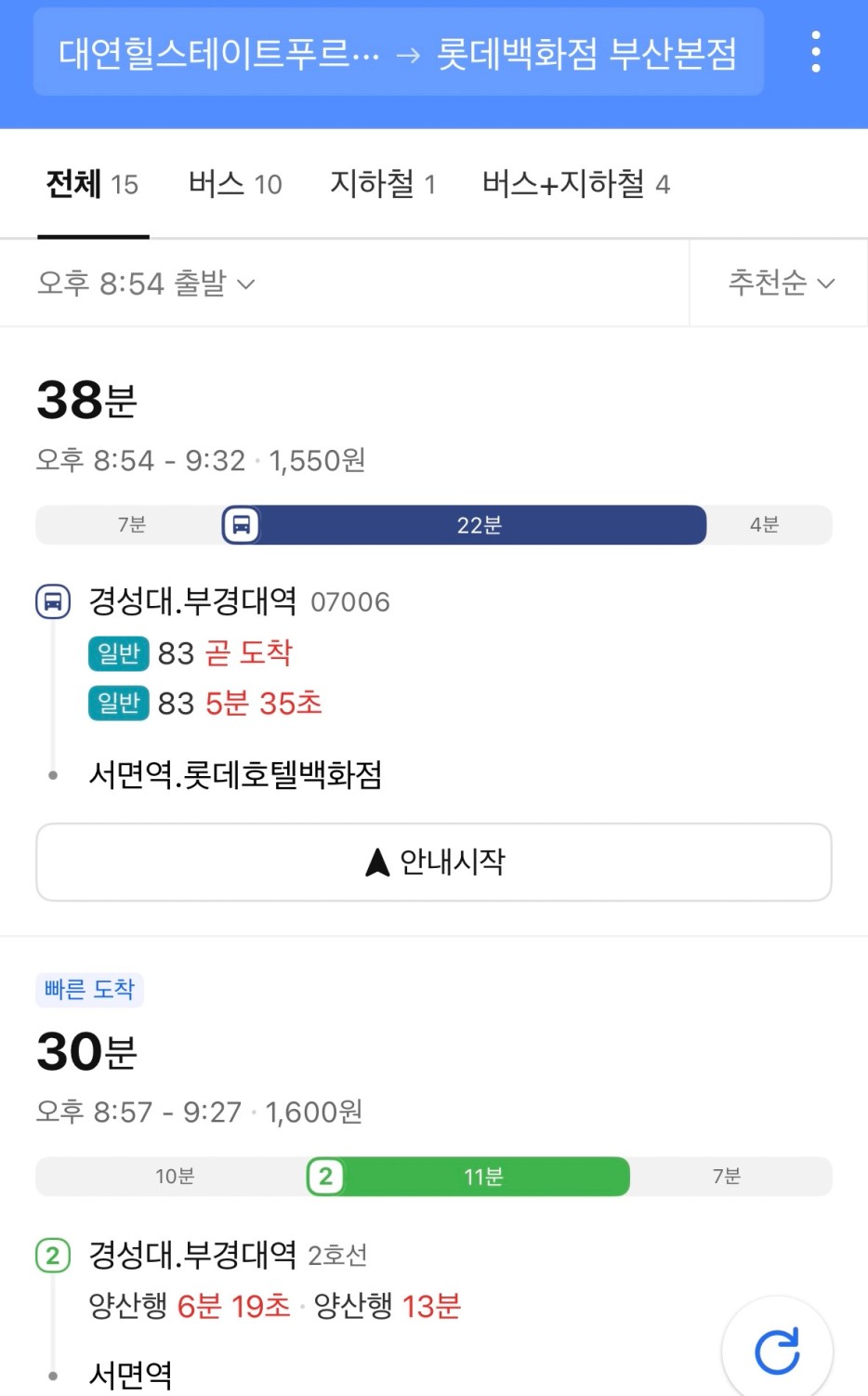The width and height of the screenshot is (868, 1396).
Task: Tap the refresh icon button
Action: 777,1350
